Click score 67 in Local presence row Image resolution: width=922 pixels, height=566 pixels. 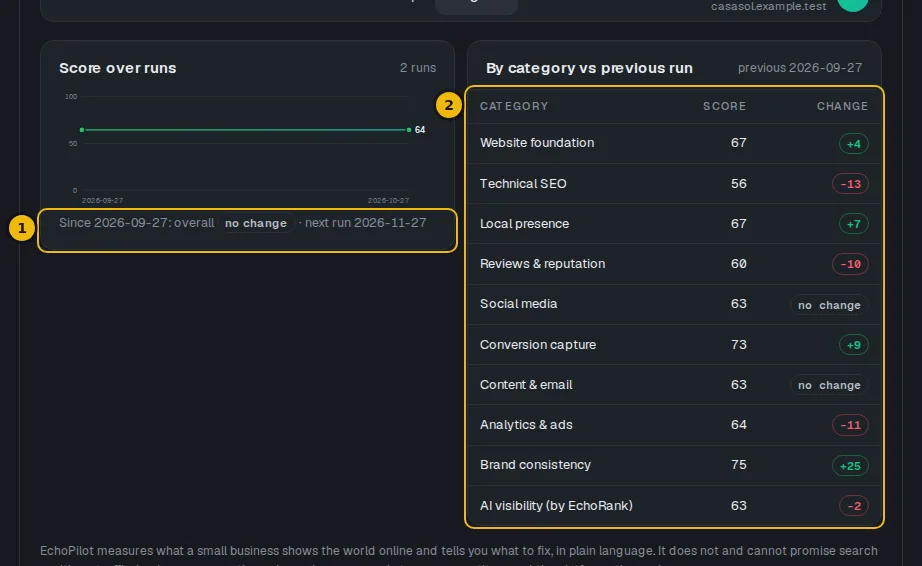(x=739, y=224)
